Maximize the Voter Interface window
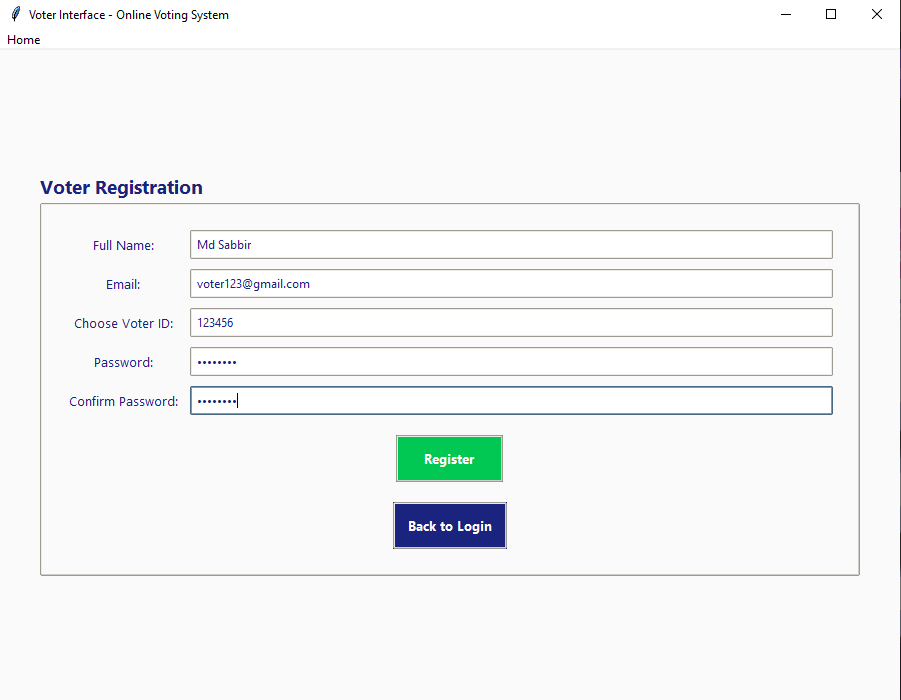This screenshot has width=901, height=700. click(x=831, y=14)
